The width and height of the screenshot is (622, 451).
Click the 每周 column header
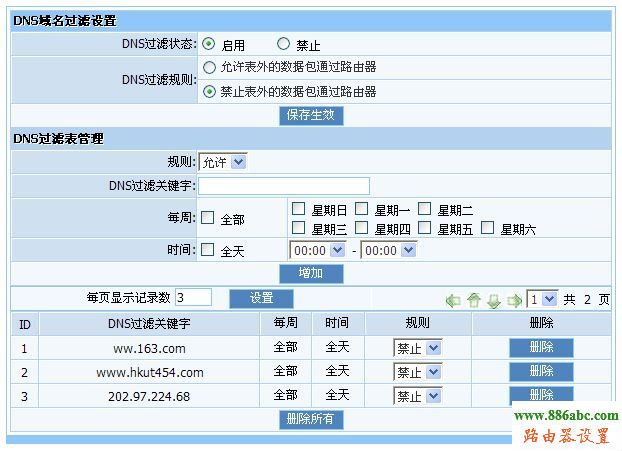[286, 323]
